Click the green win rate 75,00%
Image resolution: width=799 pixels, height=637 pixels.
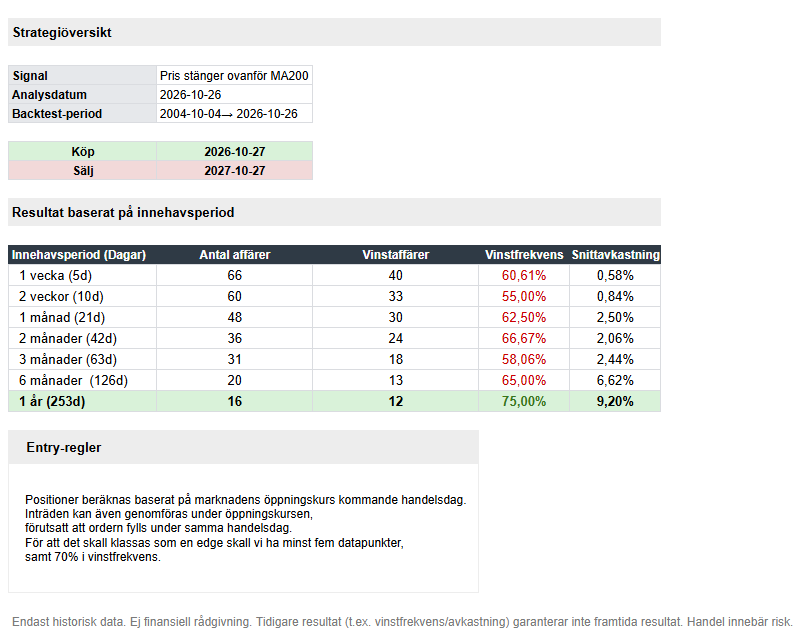[524, 402]
